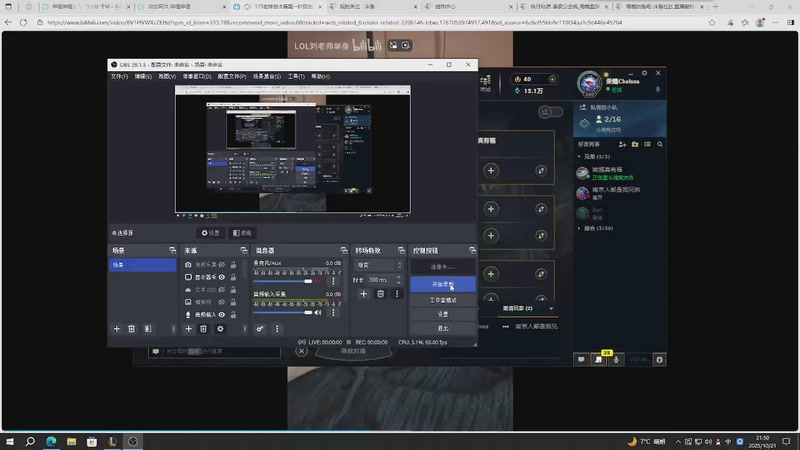The width and height of the screenshot is (800, 450).
Task: Click microphone icon at bottom of League client
Action: (616, 360)
